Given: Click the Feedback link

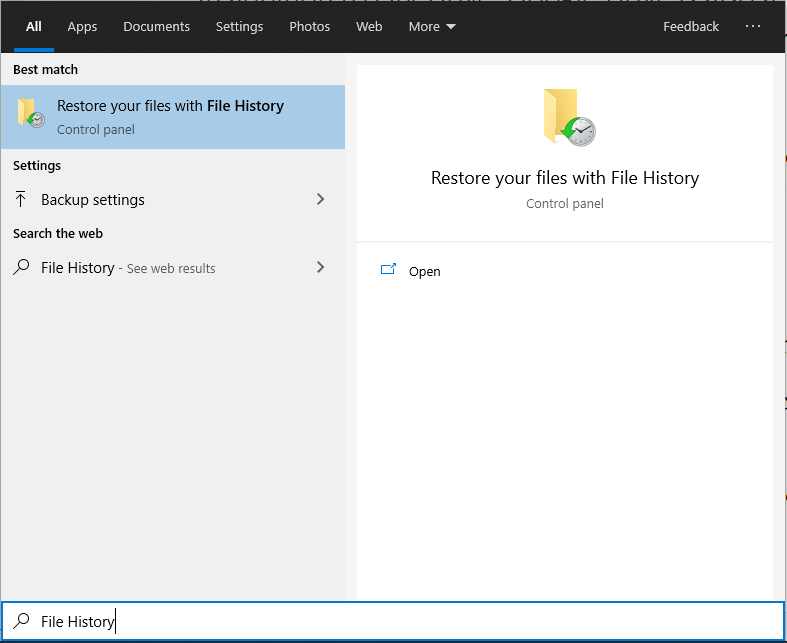Looking at the screenshot, I should (691, 27).
